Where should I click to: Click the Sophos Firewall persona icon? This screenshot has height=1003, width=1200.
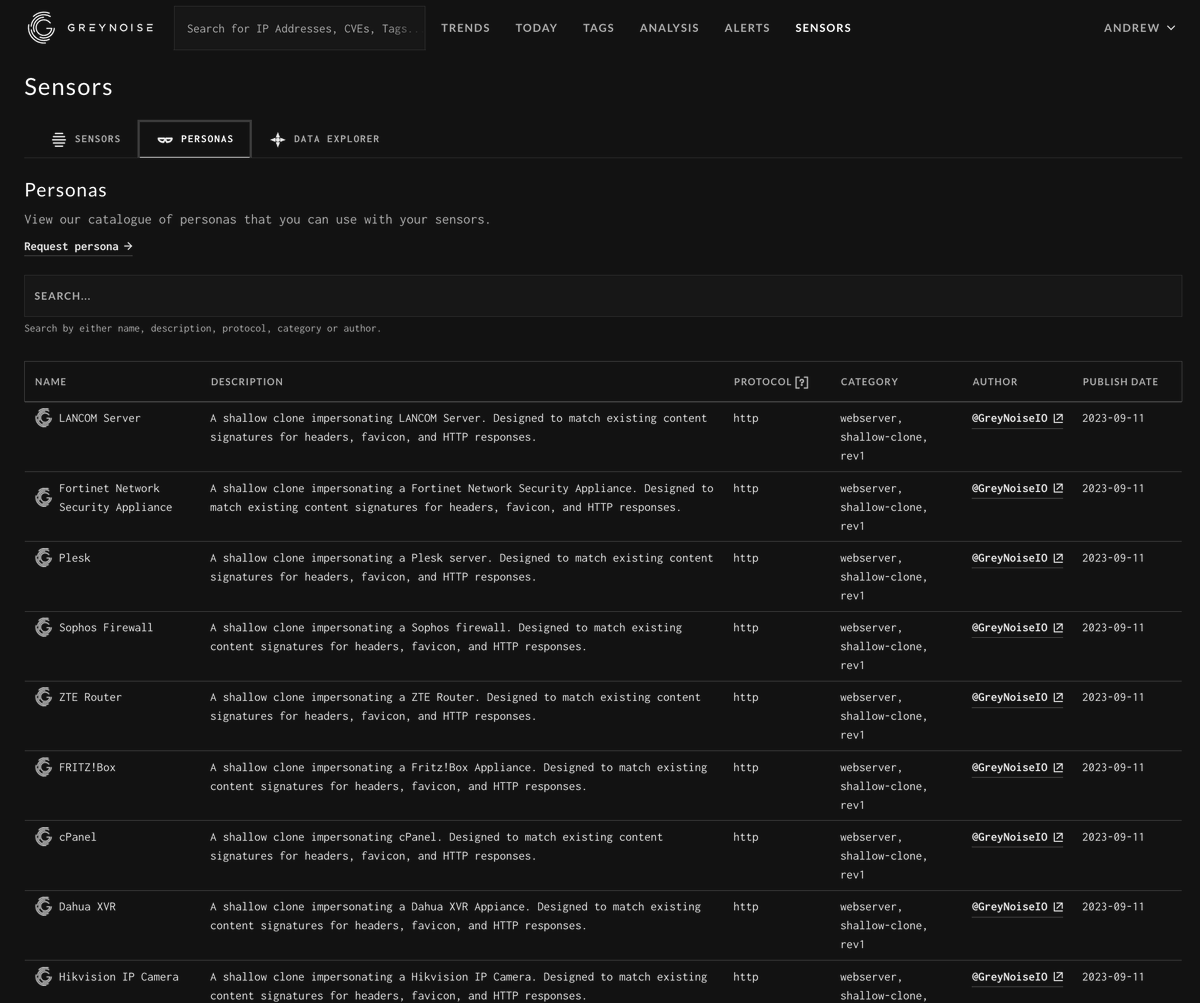point(43,627)
